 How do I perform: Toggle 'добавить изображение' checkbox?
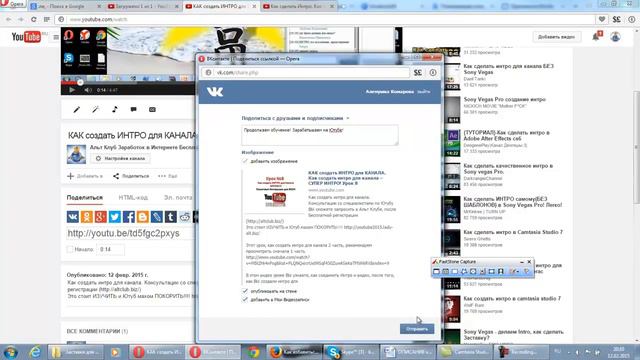[x=245, y=161]
